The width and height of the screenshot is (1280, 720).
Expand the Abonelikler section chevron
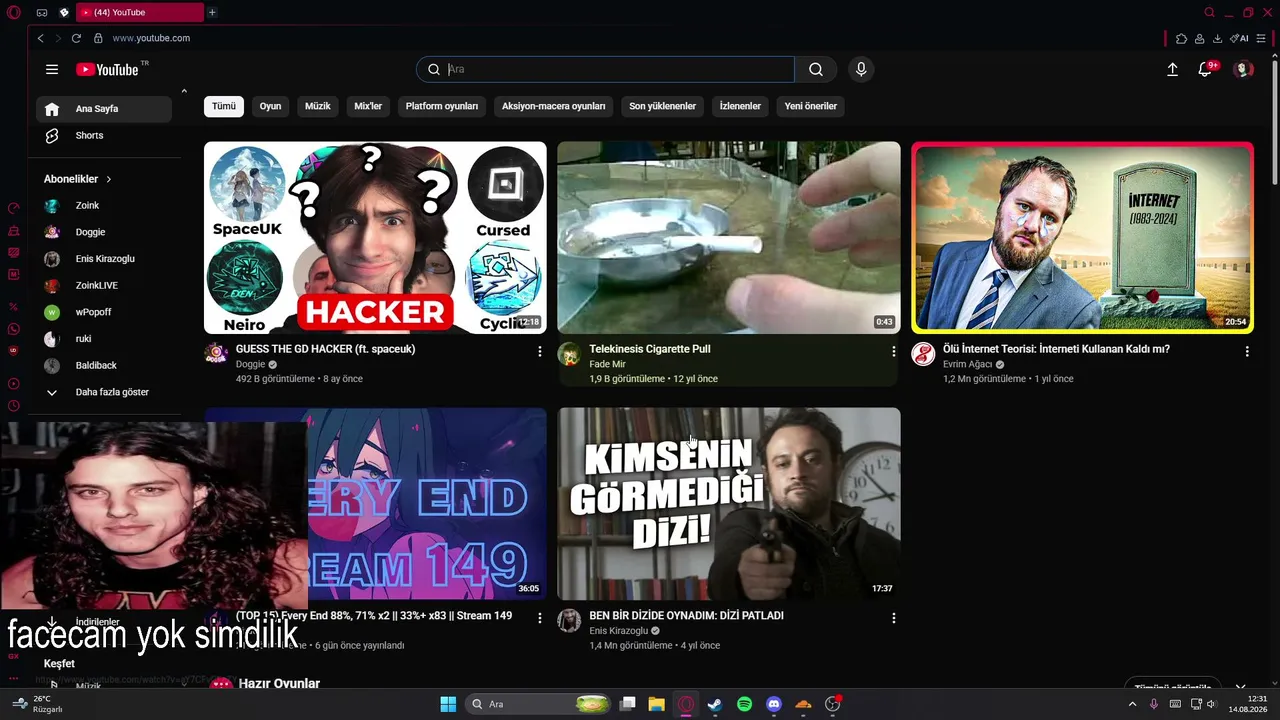point(108,179)
